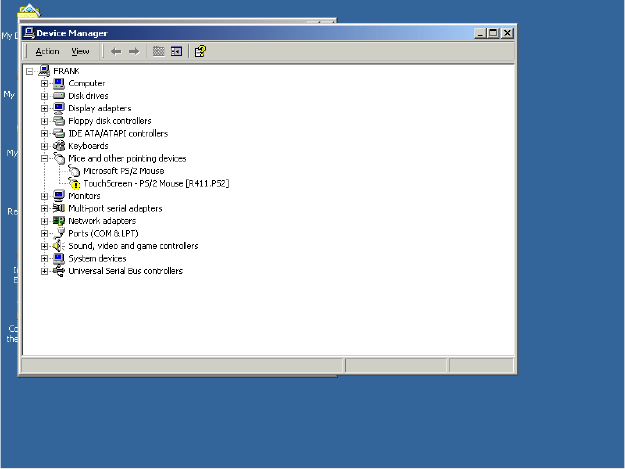Close the Device Manager window

[x=507, y=33]
